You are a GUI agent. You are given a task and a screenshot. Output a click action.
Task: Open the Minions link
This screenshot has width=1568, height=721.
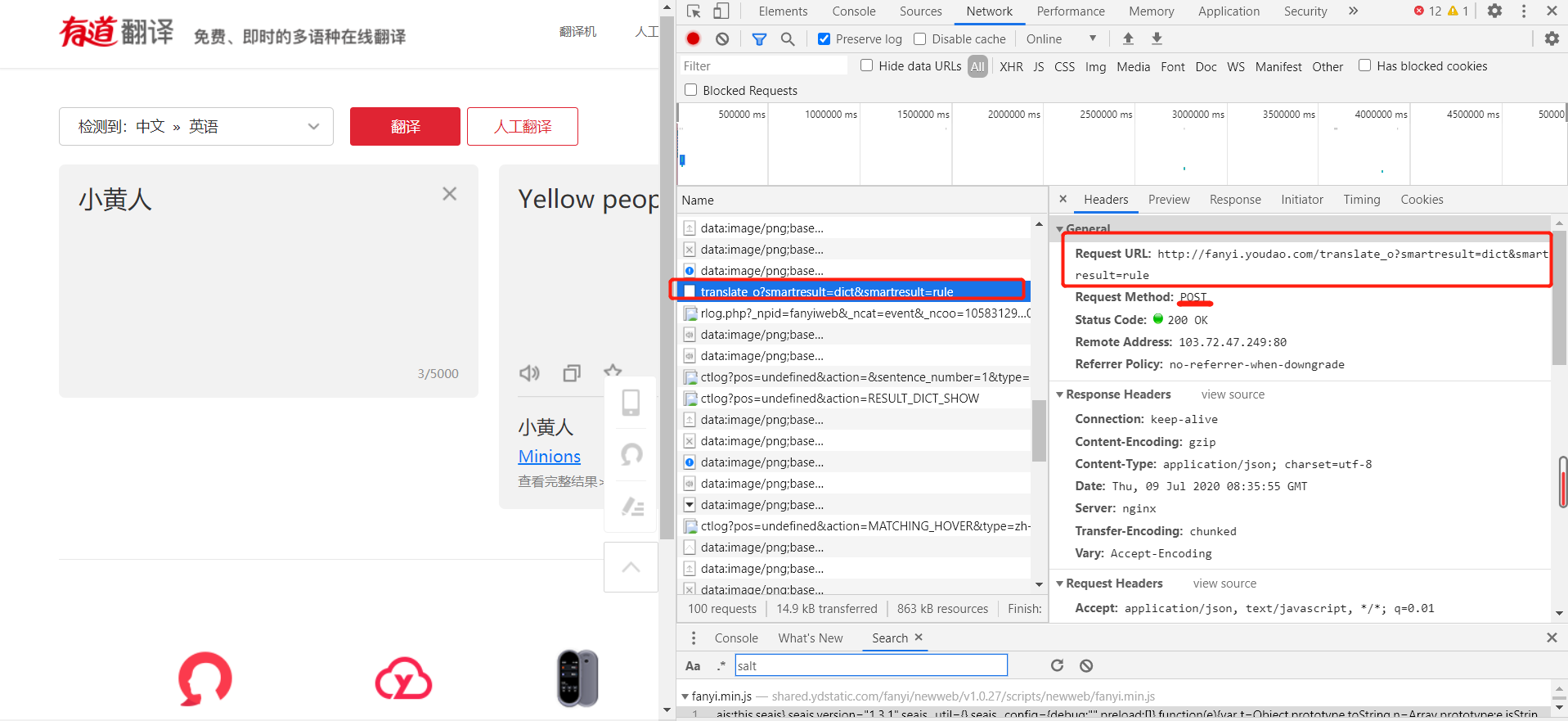coord(550,457)
